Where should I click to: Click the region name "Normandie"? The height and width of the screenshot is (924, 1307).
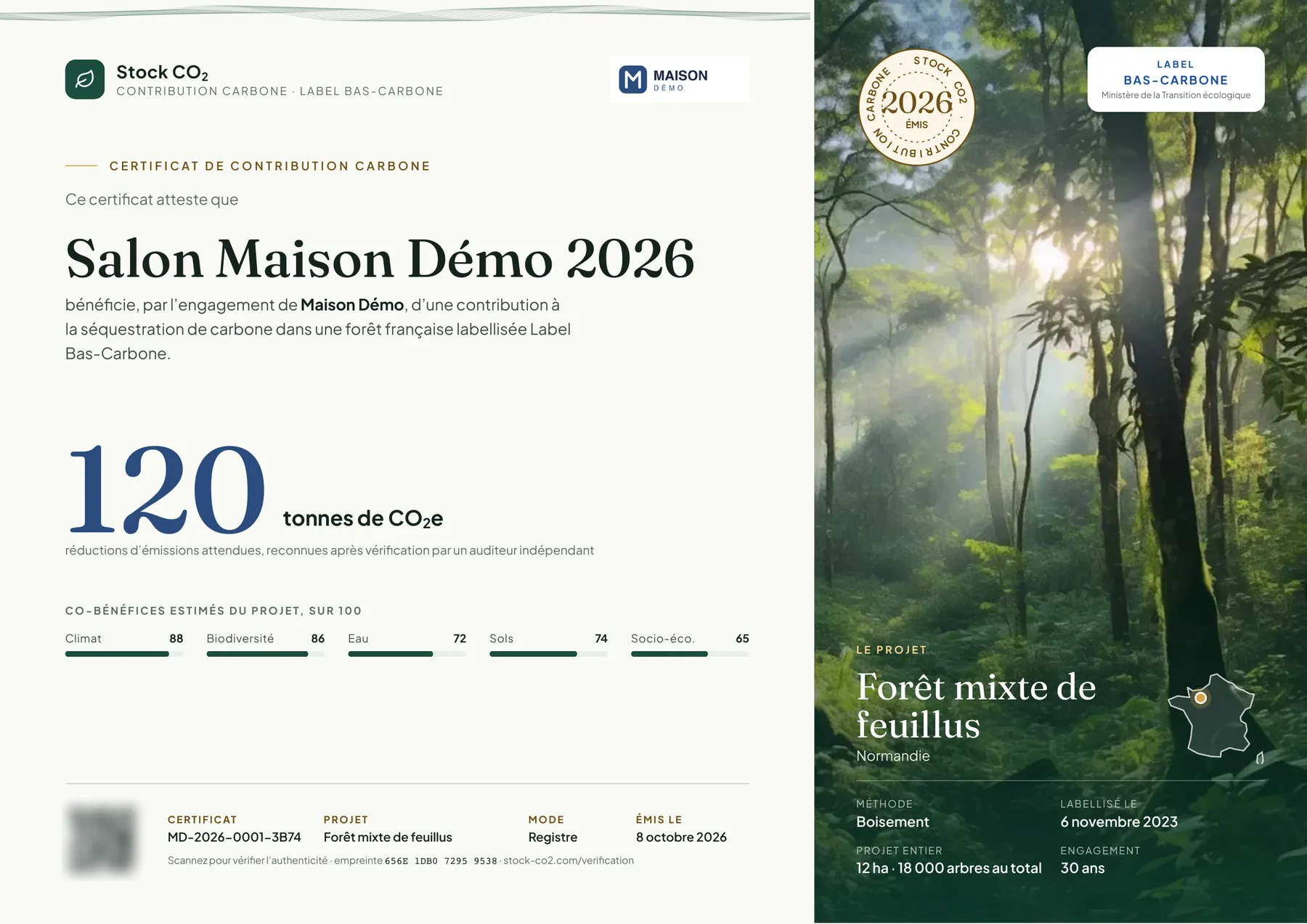[893, 756]
